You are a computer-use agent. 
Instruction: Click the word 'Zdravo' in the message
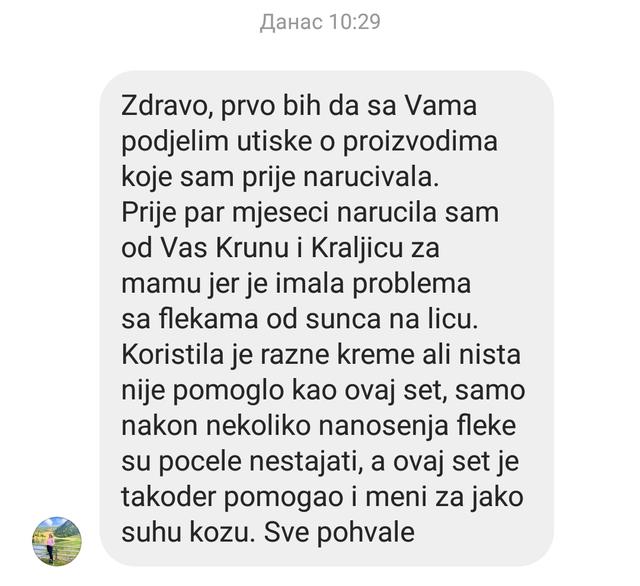[166, 106]
